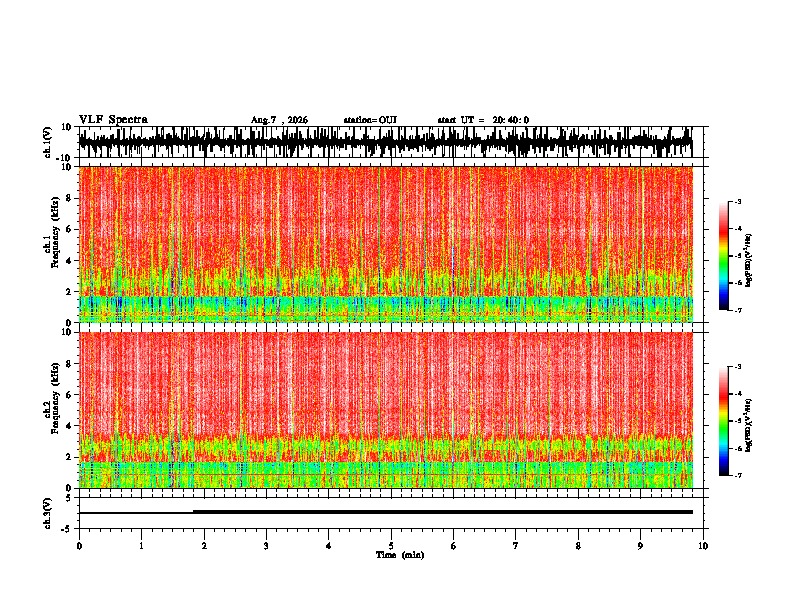
Task: Click the '-3' label on ch.1 color bar
Action: tap(737, 202)
